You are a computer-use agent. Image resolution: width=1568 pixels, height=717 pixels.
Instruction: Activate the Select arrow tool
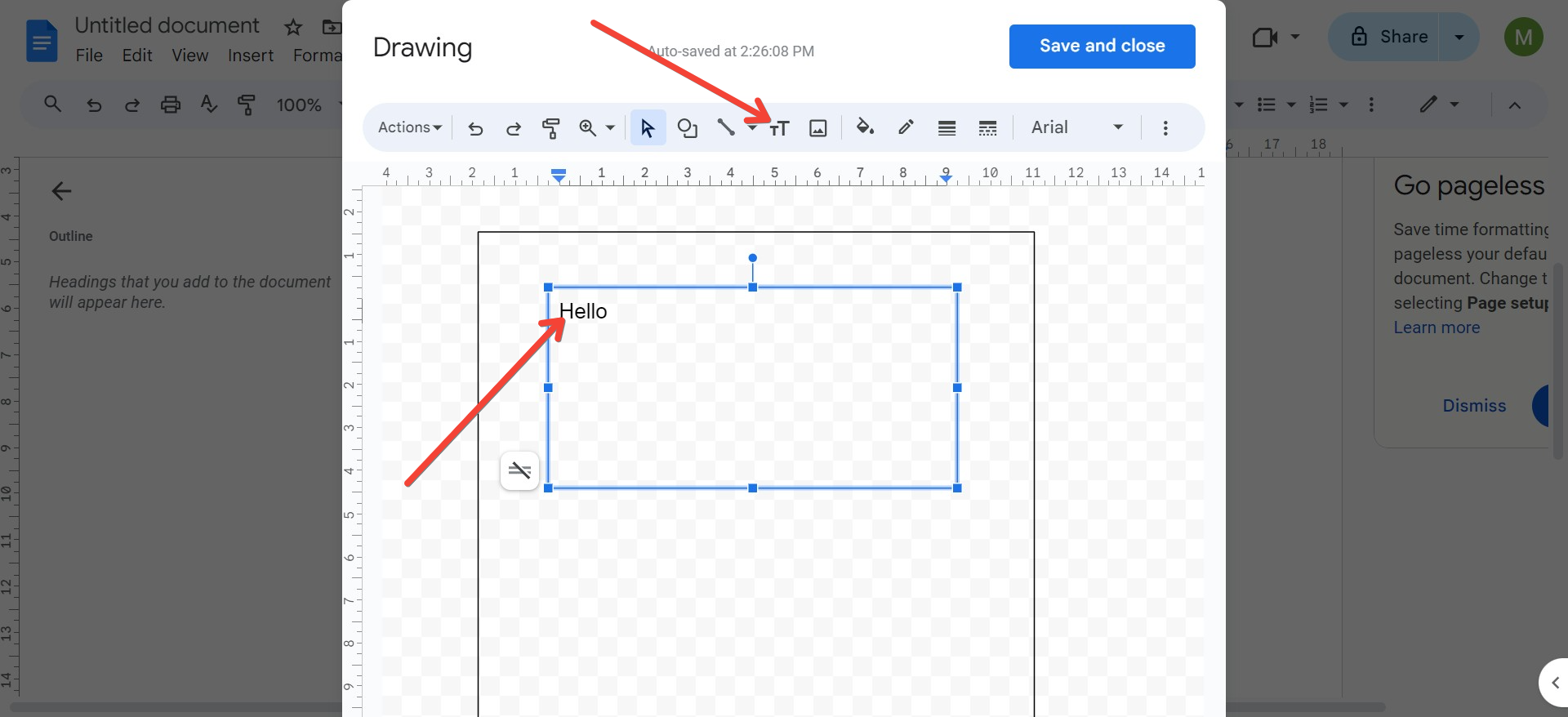[648, 127]
